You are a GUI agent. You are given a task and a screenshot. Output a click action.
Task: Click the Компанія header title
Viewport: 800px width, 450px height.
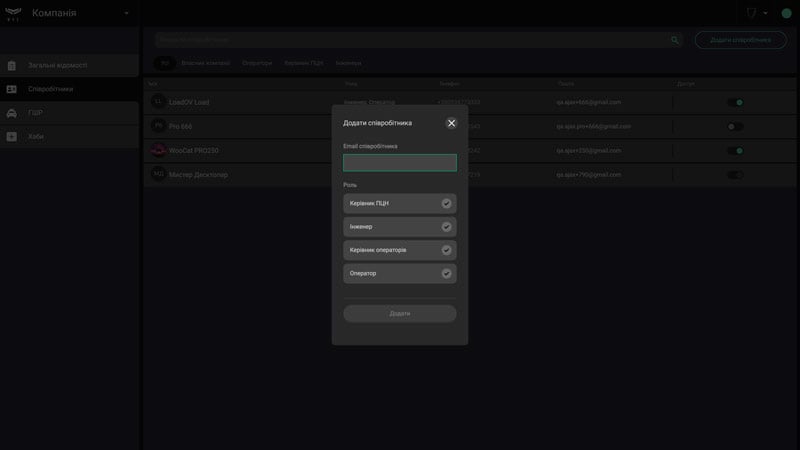[54, 13]
